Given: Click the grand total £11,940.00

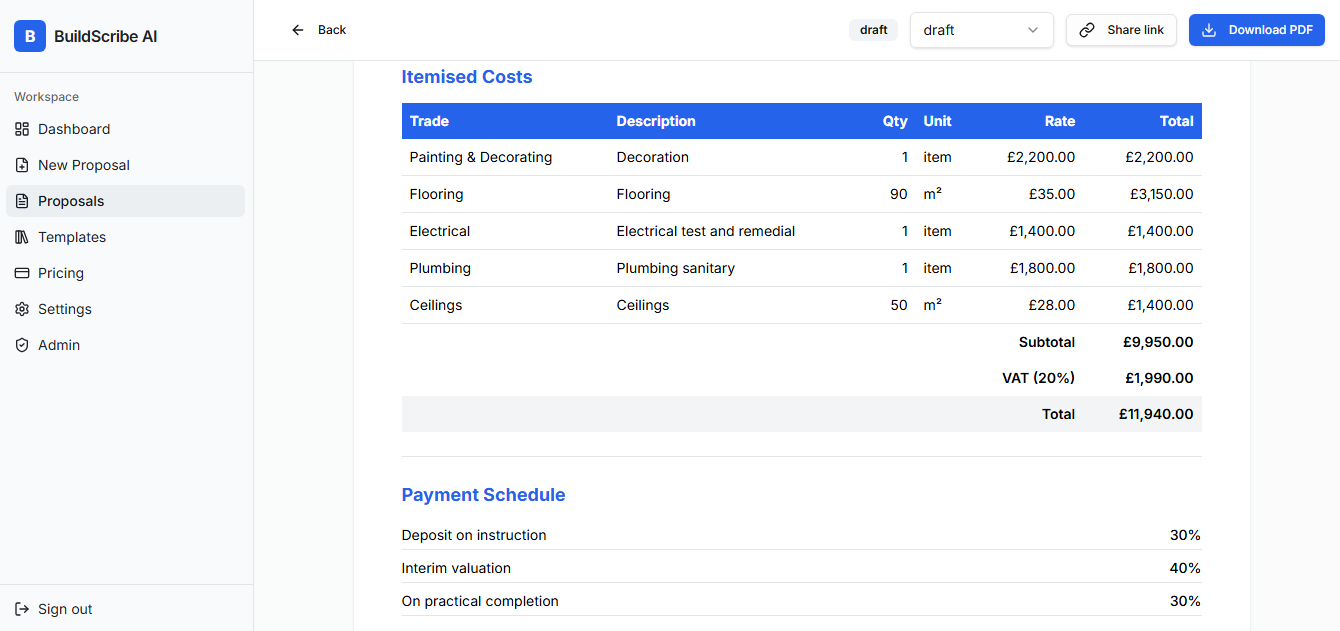Looking at the screenshot, I should (x=1156, y=414).
